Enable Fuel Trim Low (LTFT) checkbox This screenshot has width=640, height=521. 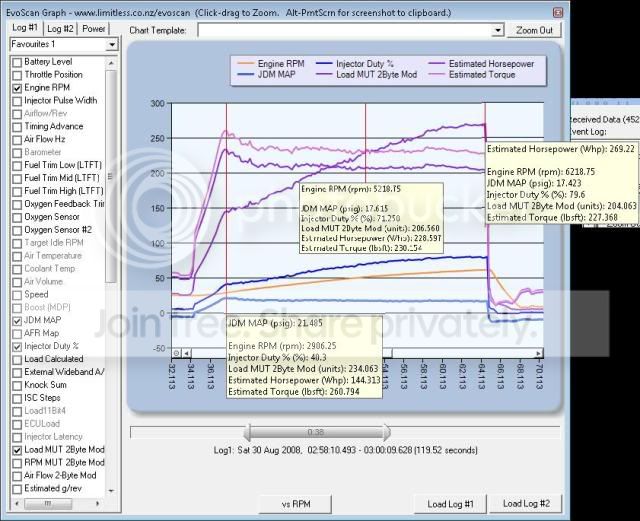tap(17, 166)
